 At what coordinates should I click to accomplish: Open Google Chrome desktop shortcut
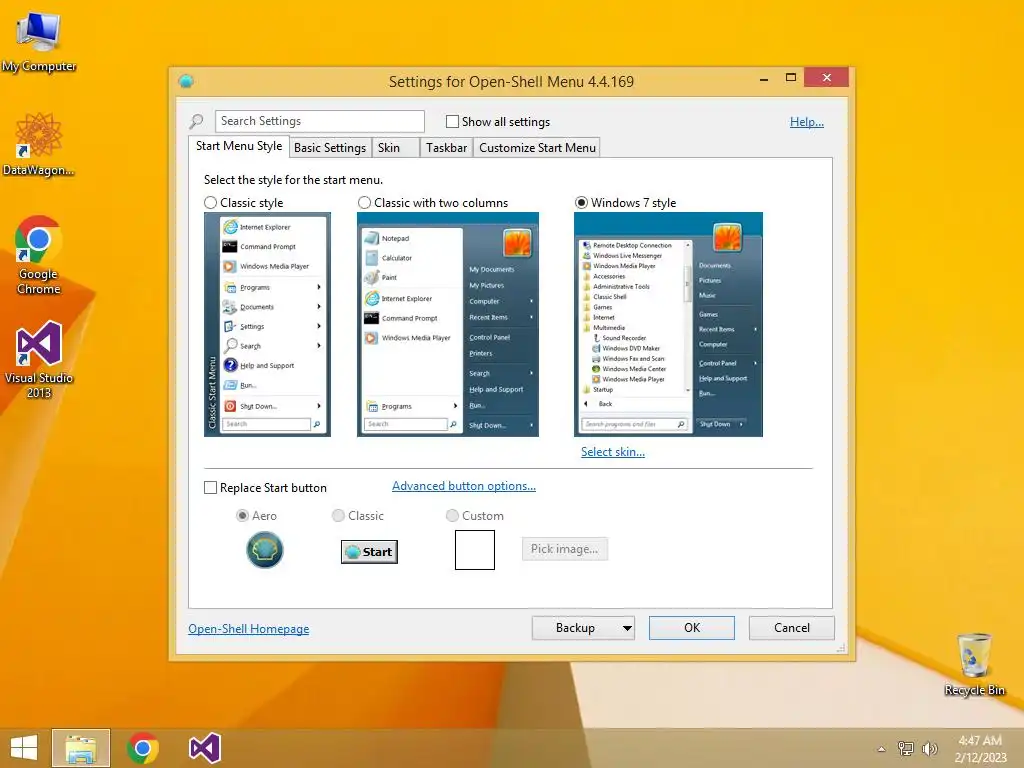[x=39, y=255]
